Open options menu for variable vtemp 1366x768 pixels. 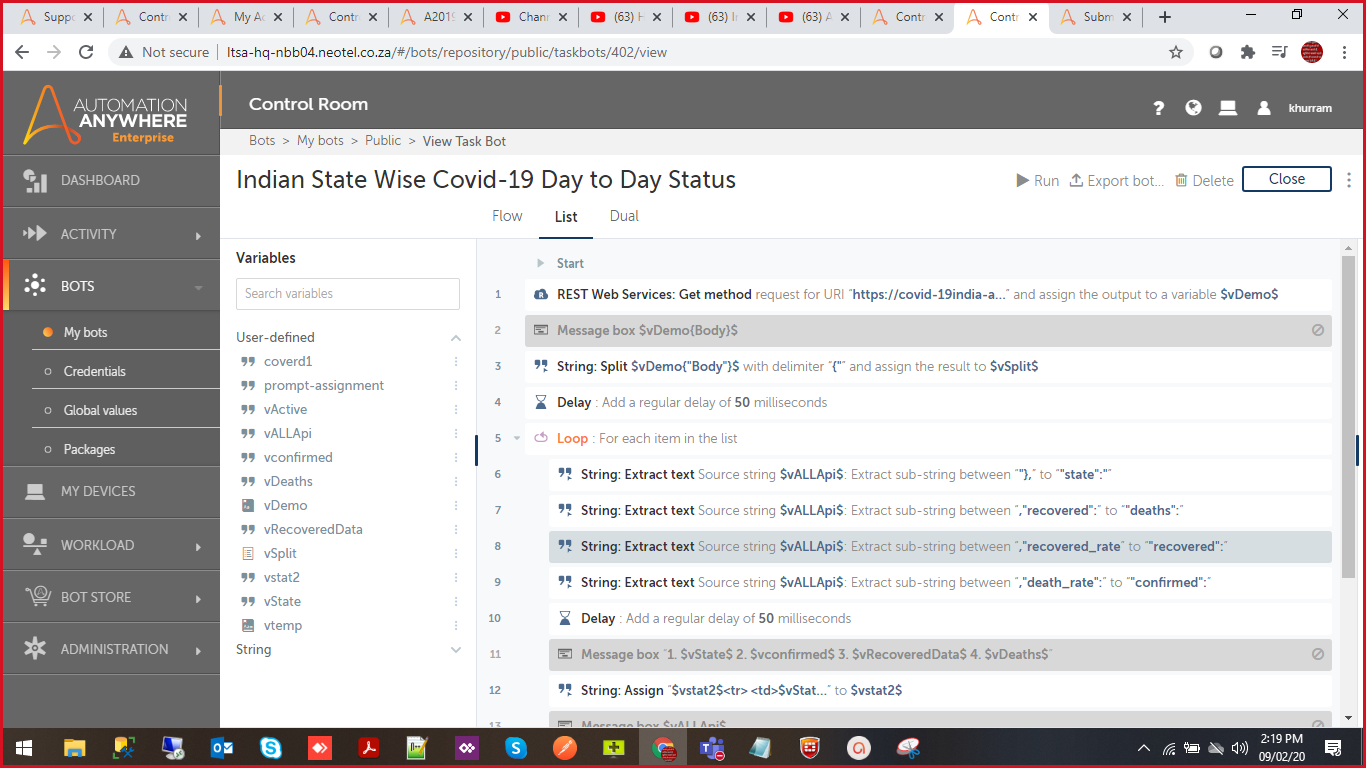(x=456, y=626)
